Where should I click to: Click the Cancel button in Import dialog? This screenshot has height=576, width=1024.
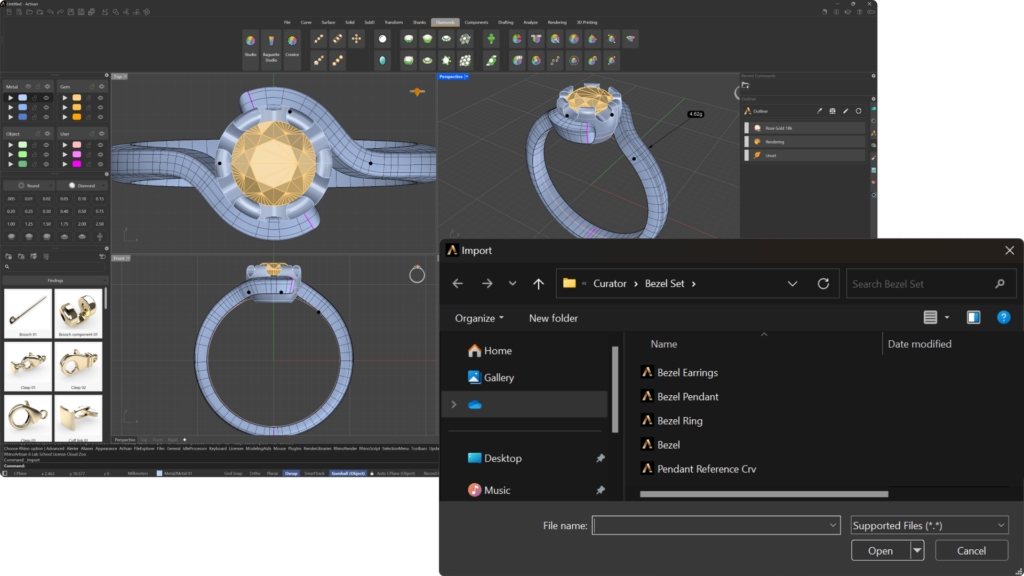(971, 551)
